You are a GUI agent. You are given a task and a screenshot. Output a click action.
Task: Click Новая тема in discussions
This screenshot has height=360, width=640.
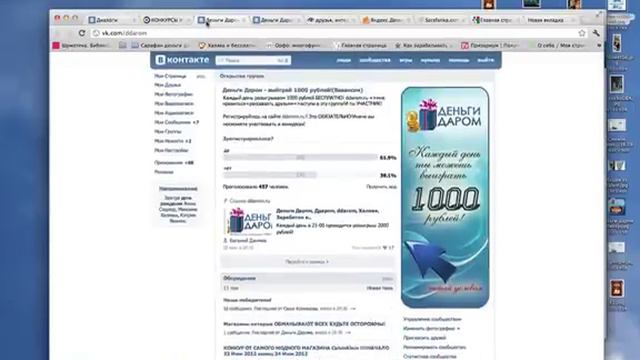point(379,288)
